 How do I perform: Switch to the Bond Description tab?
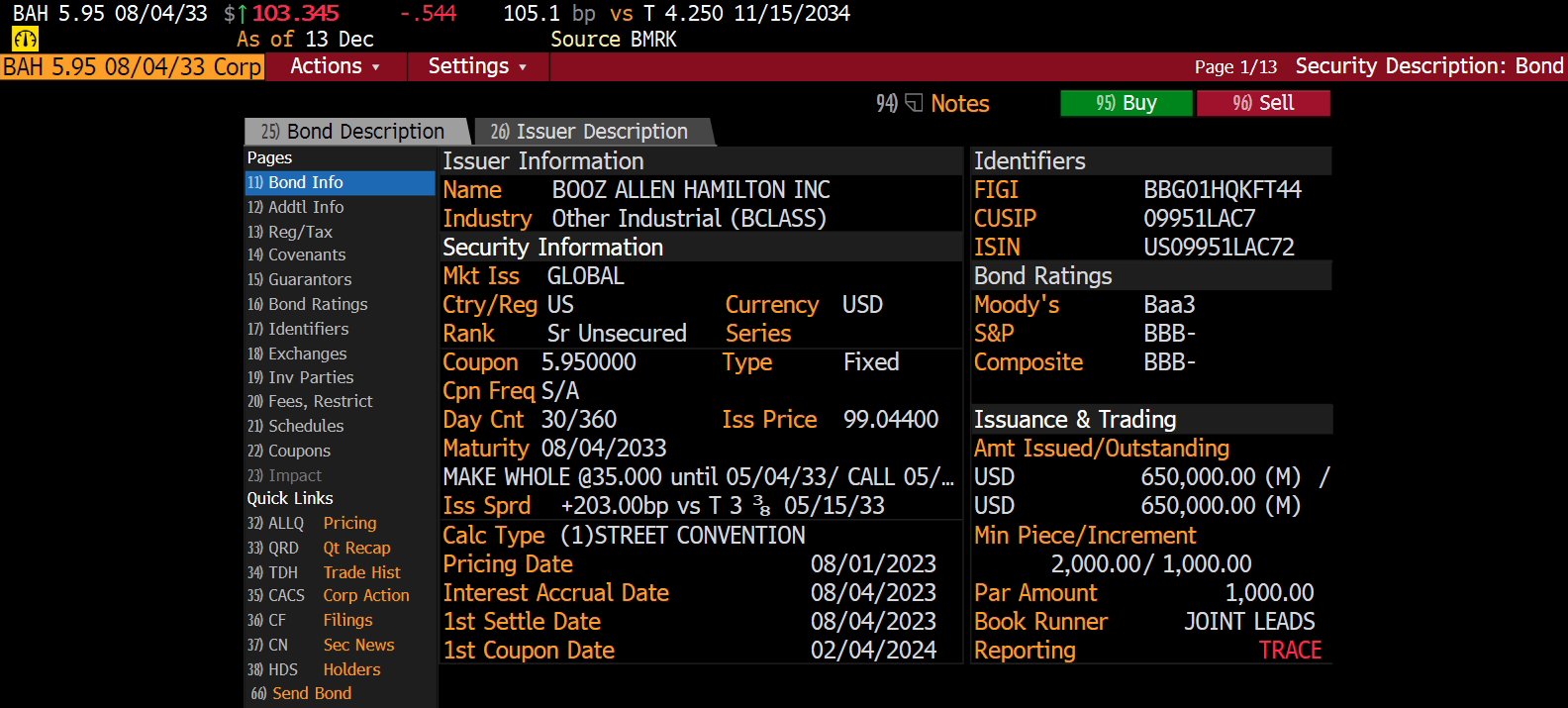[356, 132]
